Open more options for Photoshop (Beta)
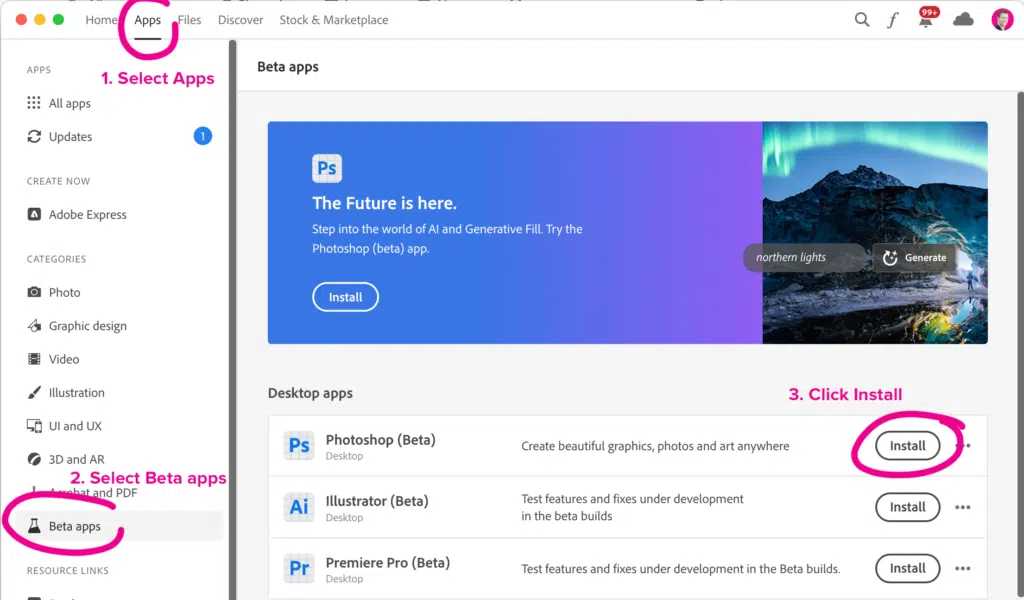Viewport: 1024px width, 600px height. [961, 444]
